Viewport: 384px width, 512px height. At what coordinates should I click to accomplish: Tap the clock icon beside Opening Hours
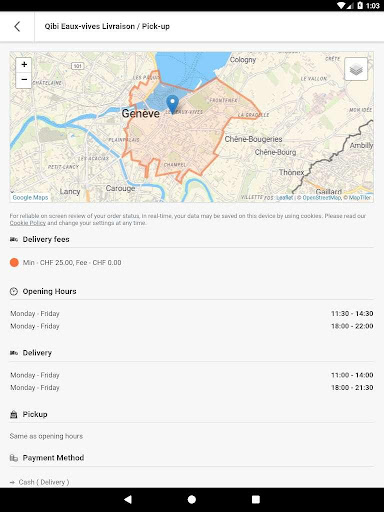click(x=14, y=291)
